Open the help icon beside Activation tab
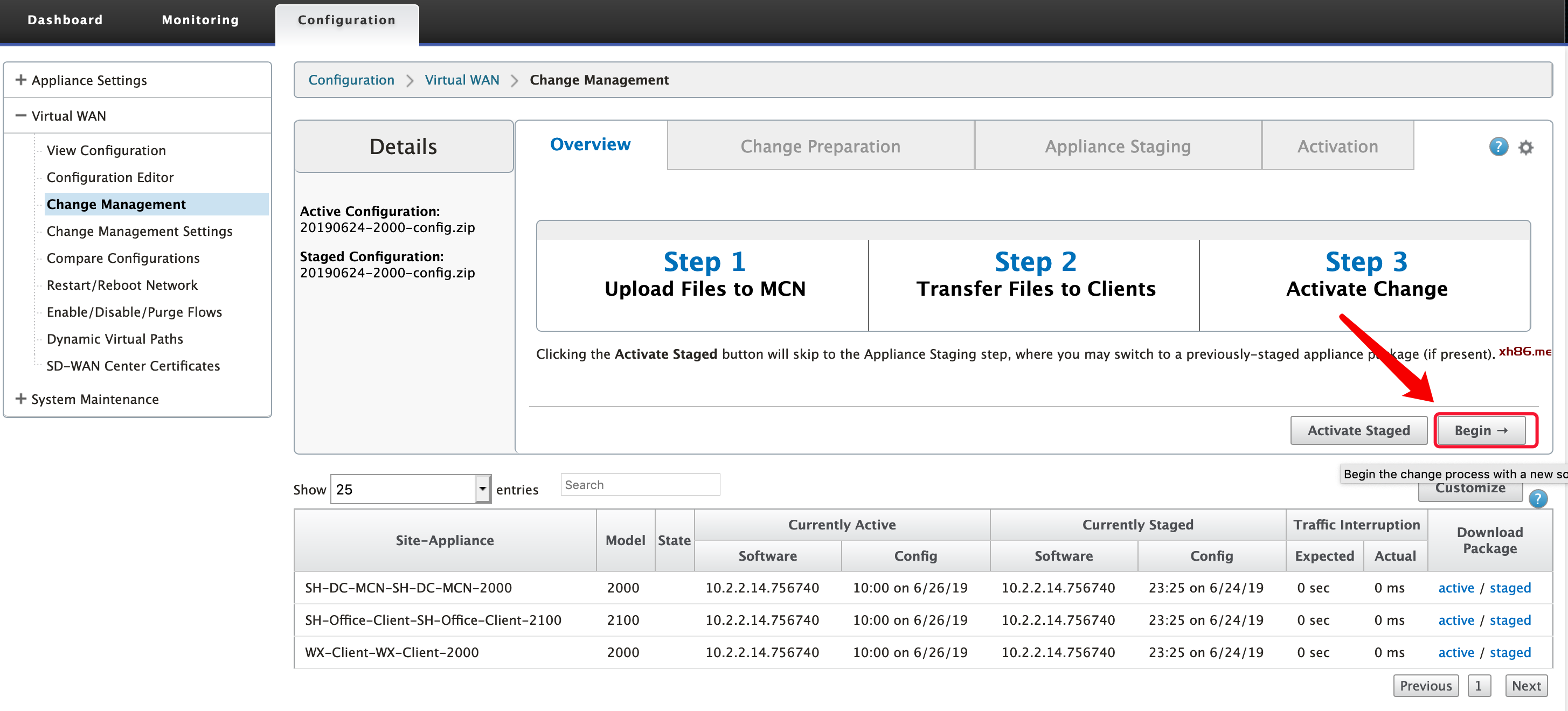Image resolution: width=1568 pixels, height=711 pixels. (x=1498, y=147)
